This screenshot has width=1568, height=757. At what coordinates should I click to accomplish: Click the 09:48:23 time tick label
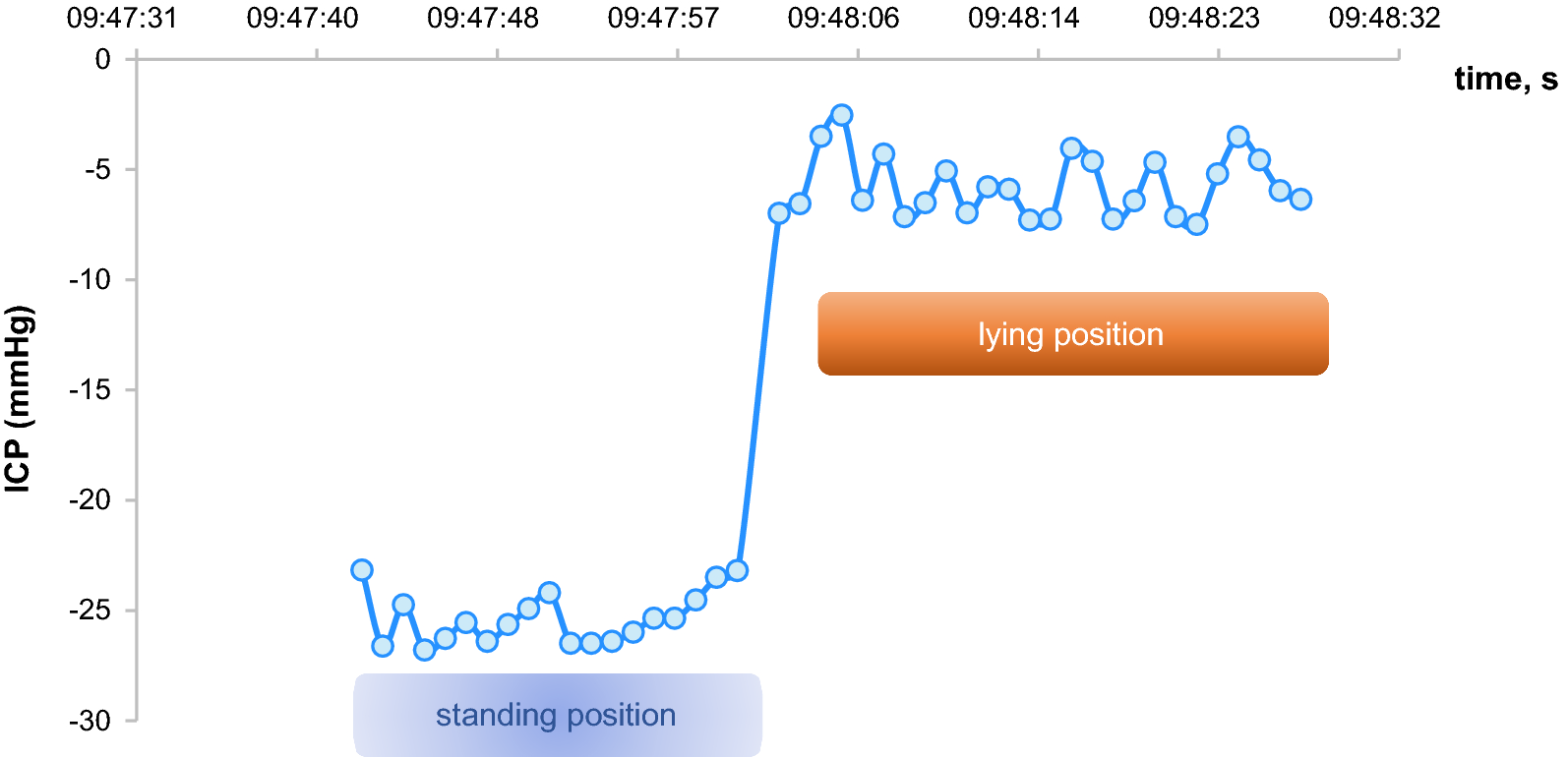click(x=1204, y=18)
